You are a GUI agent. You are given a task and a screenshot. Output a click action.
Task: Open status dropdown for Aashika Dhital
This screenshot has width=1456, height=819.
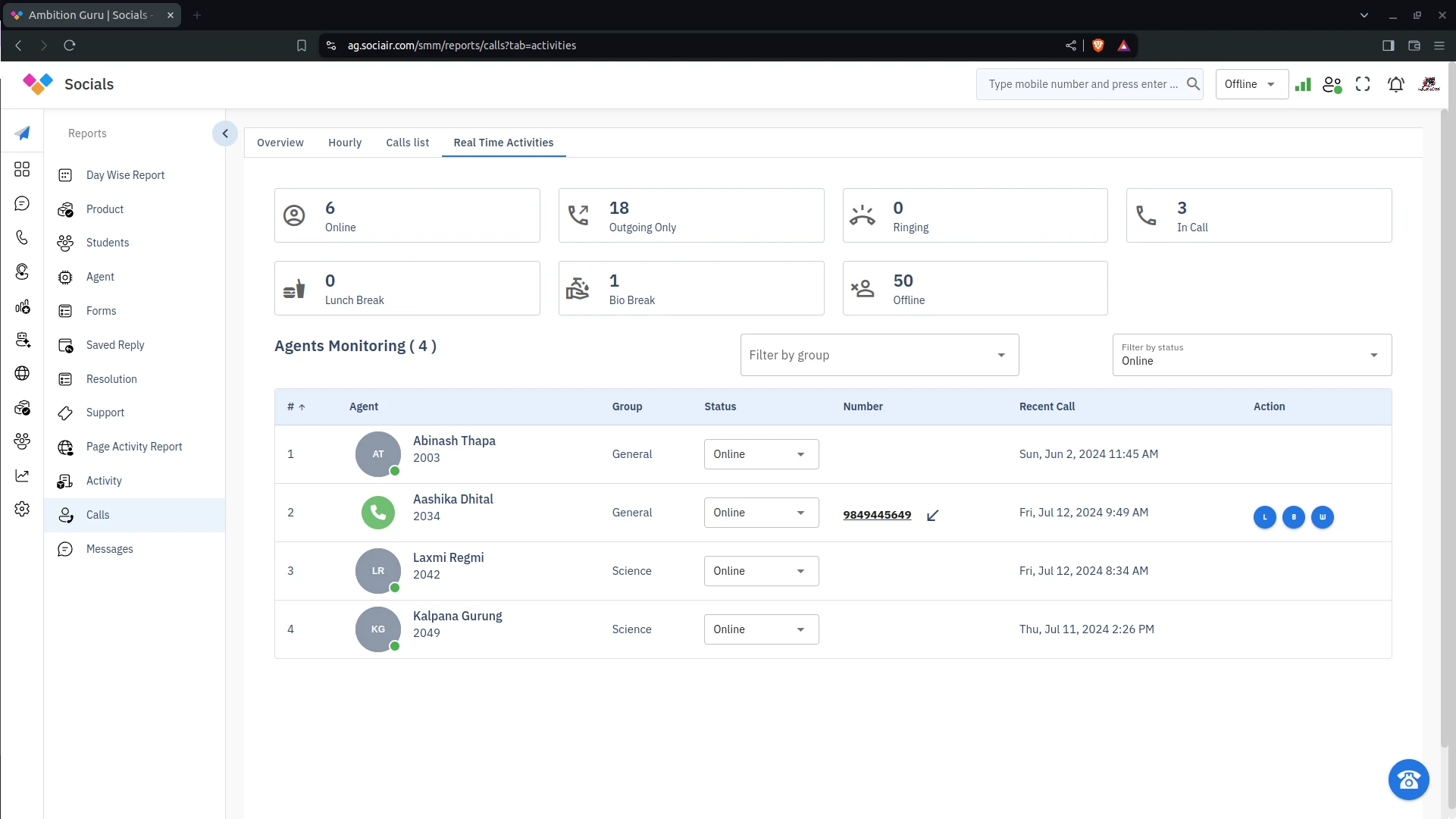pyautogui.click(x=761, y=513)
